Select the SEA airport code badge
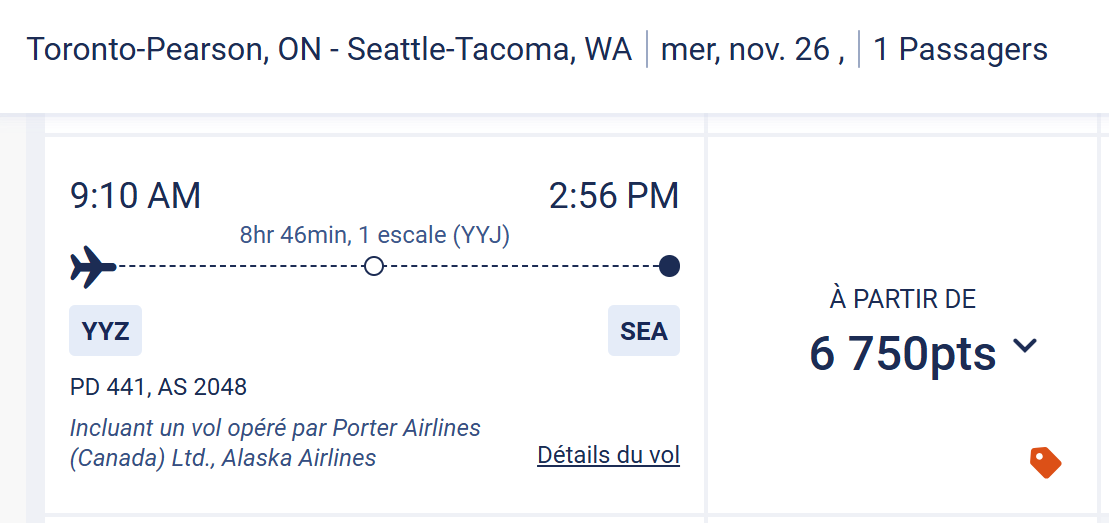This screenshot has width=1109, height=523. (643, 331)
